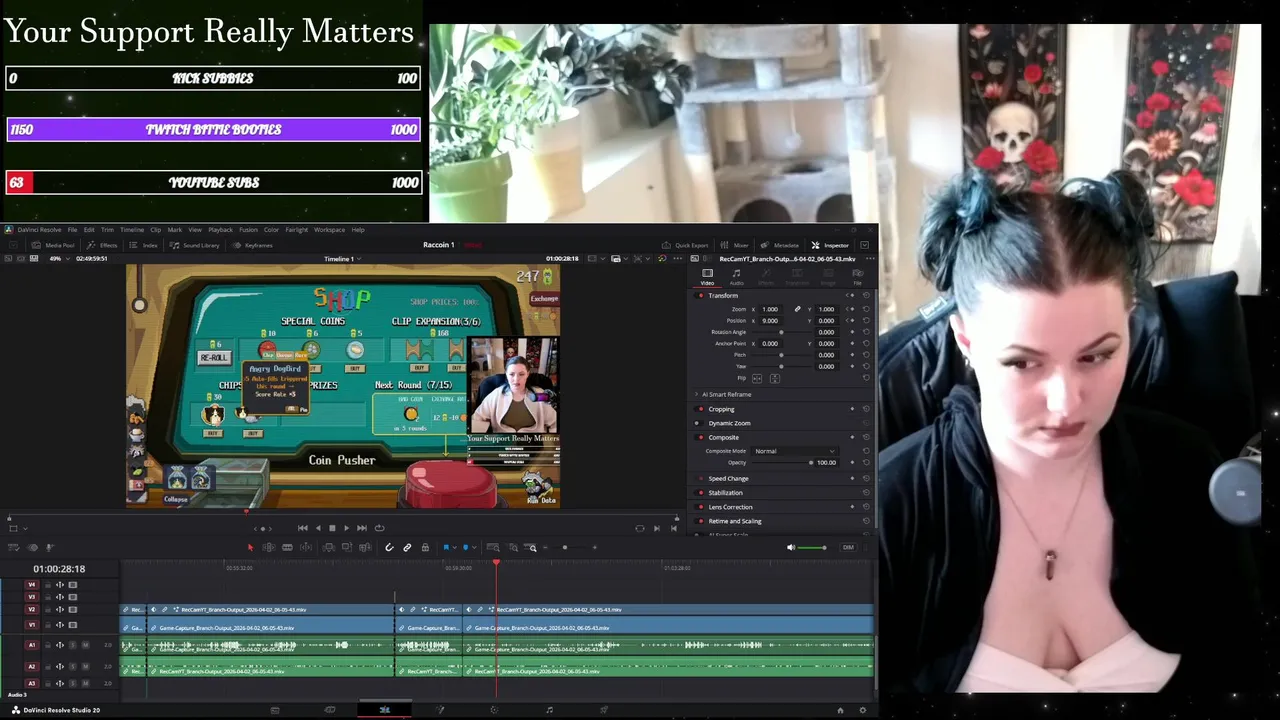Select the Selection Mode arrow tool

pyautogui.click(x=250, y=547)
